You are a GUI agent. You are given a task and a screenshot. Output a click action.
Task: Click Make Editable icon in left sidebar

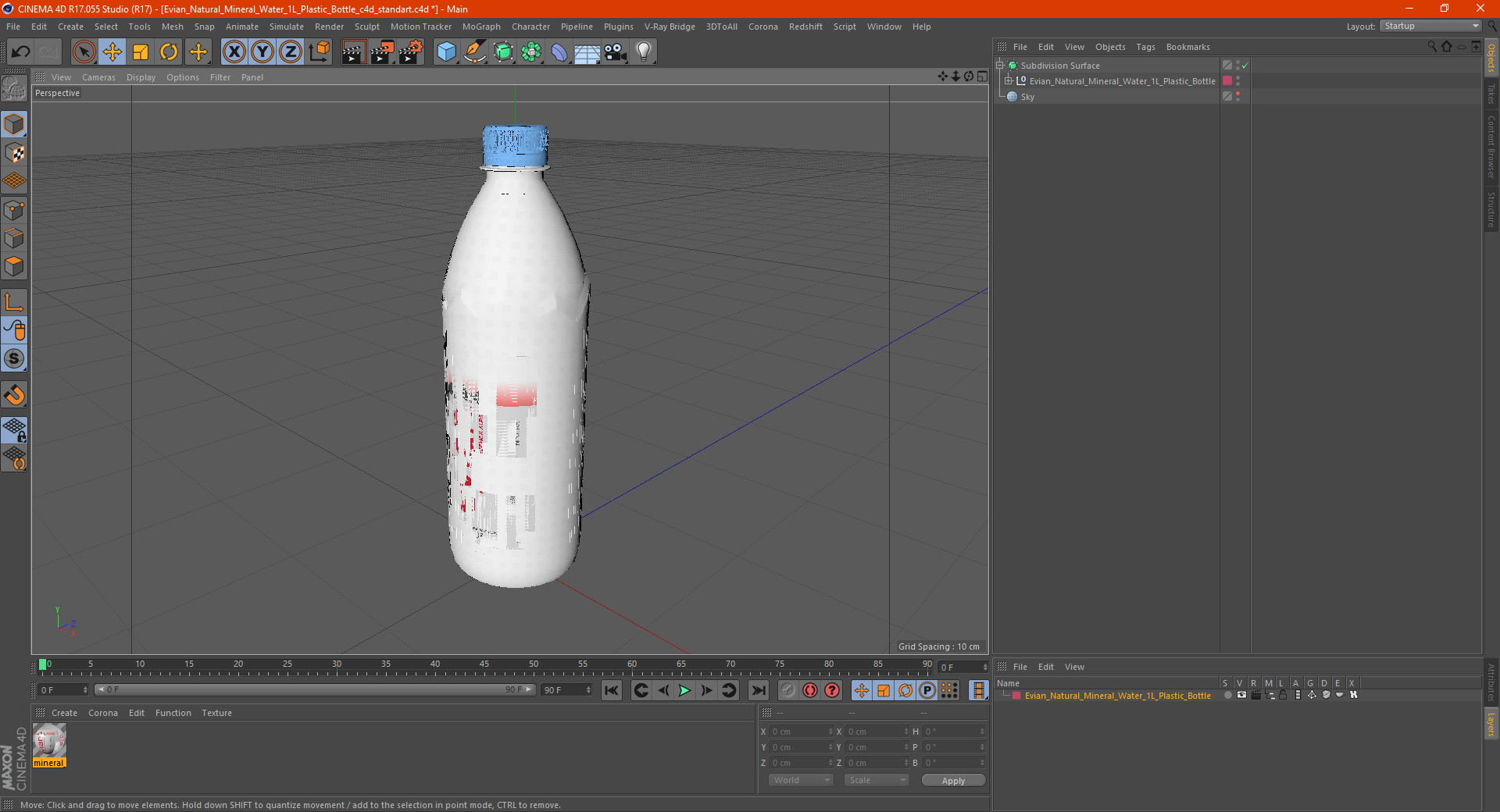14,89
